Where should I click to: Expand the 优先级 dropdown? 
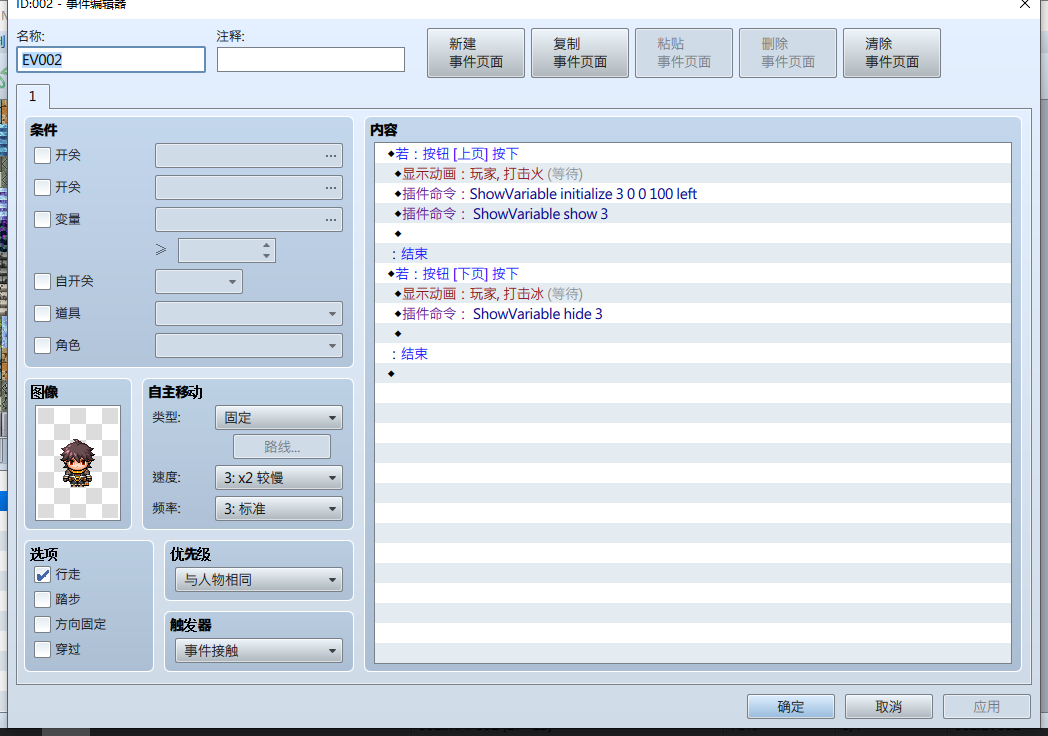tap(259, 580)
